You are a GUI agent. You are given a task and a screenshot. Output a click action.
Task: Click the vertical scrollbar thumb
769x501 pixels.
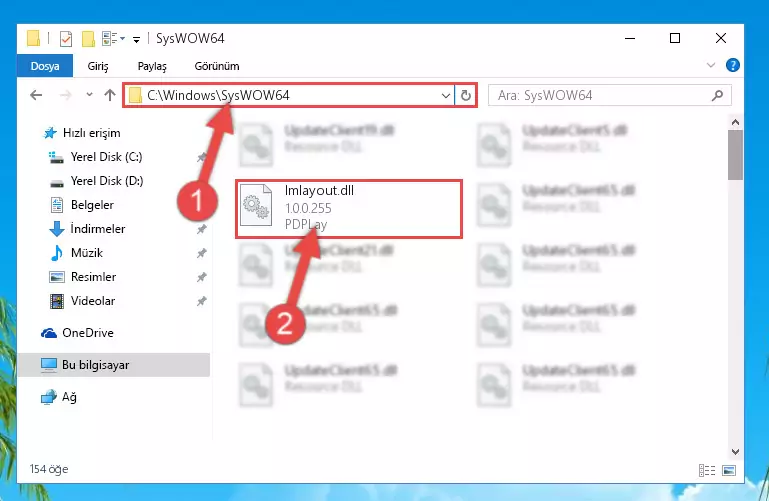click(735, 155)
